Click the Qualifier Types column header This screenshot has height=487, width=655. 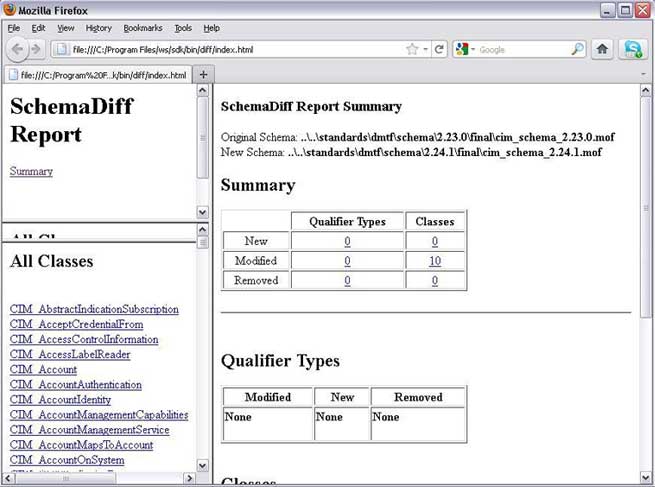tap(347, 221)
